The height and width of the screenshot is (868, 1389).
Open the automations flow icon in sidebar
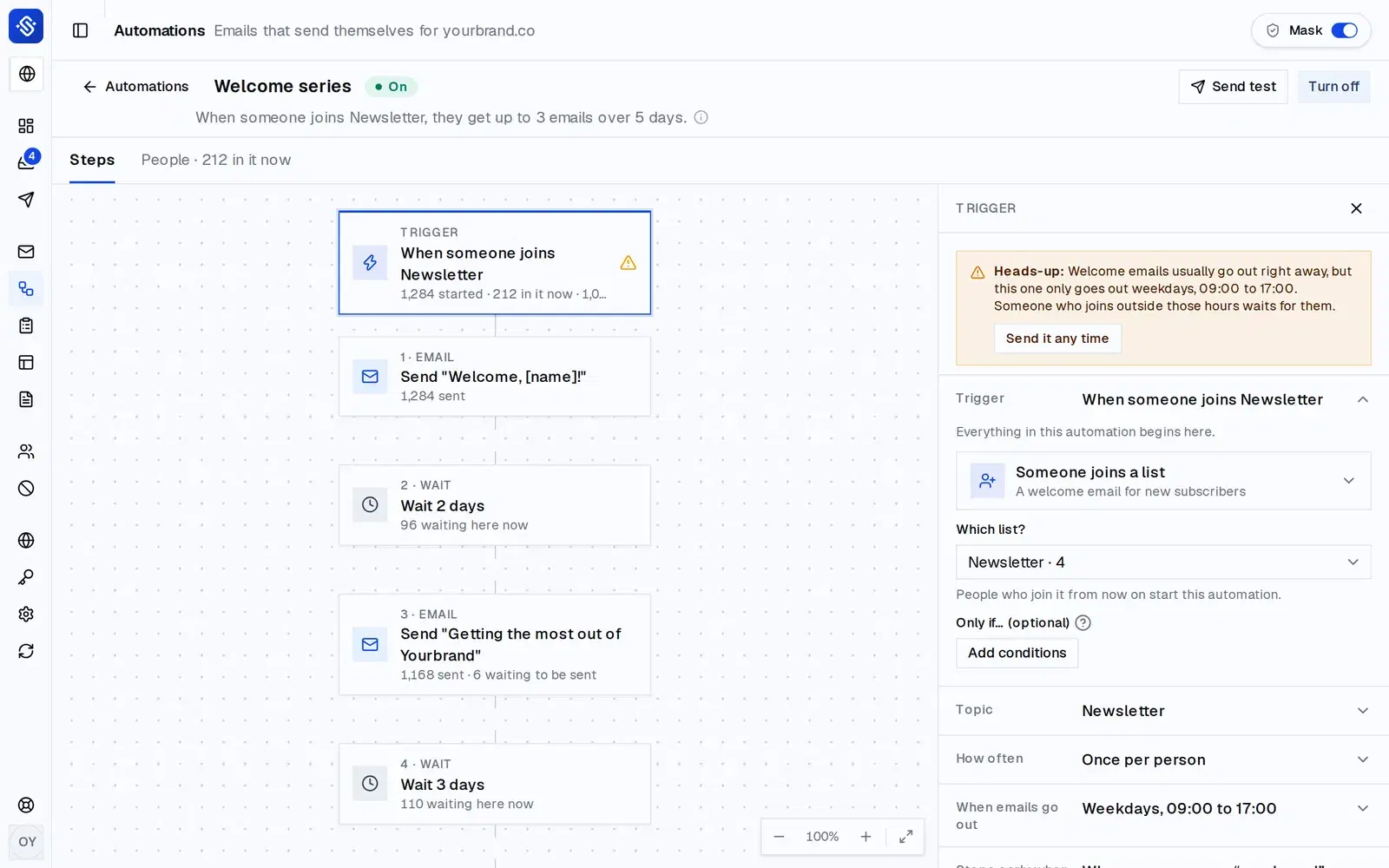point(26,289)
